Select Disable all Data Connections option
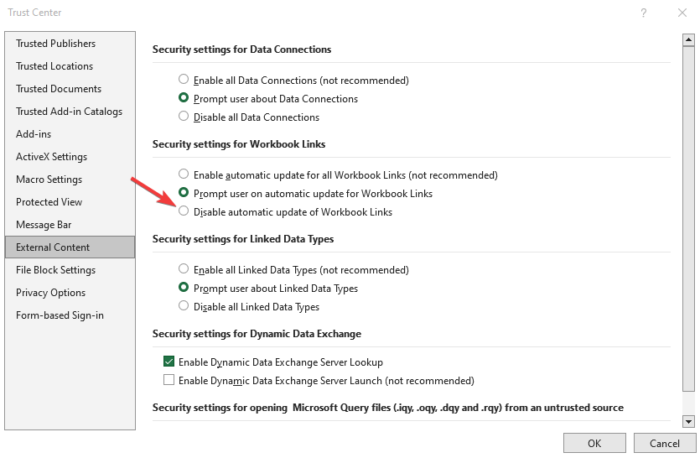Image resolution: width=700 pixels, height=458 pixels. coord(183,117)
